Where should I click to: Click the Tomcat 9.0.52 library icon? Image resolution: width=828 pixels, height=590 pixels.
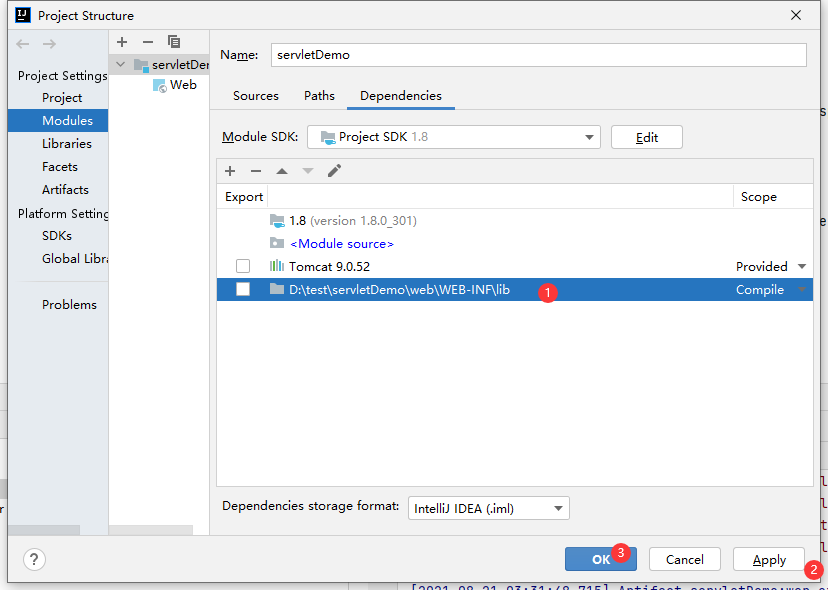tap(277, 266)
